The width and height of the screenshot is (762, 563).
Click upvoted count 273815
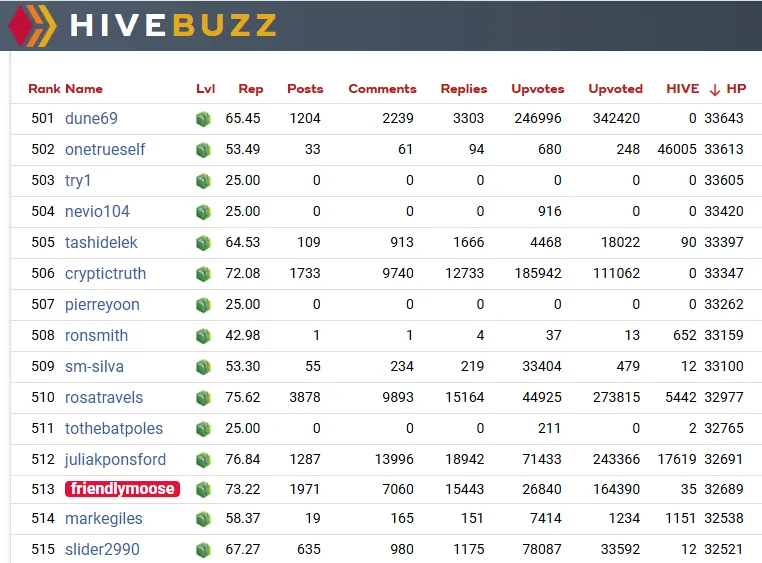[616, 398]
